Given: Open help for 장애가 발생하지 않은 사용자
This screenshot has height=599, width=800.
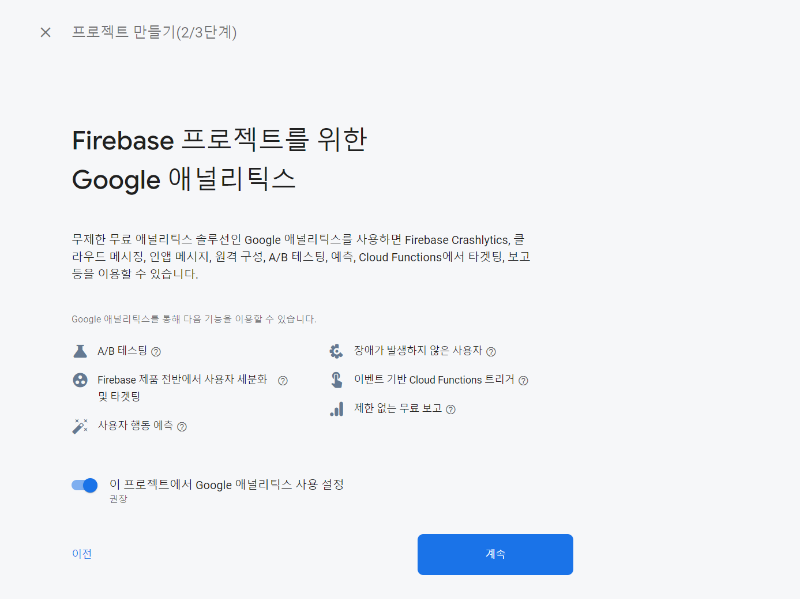Looking at the screenshot, I should click(x=491, y=352).
